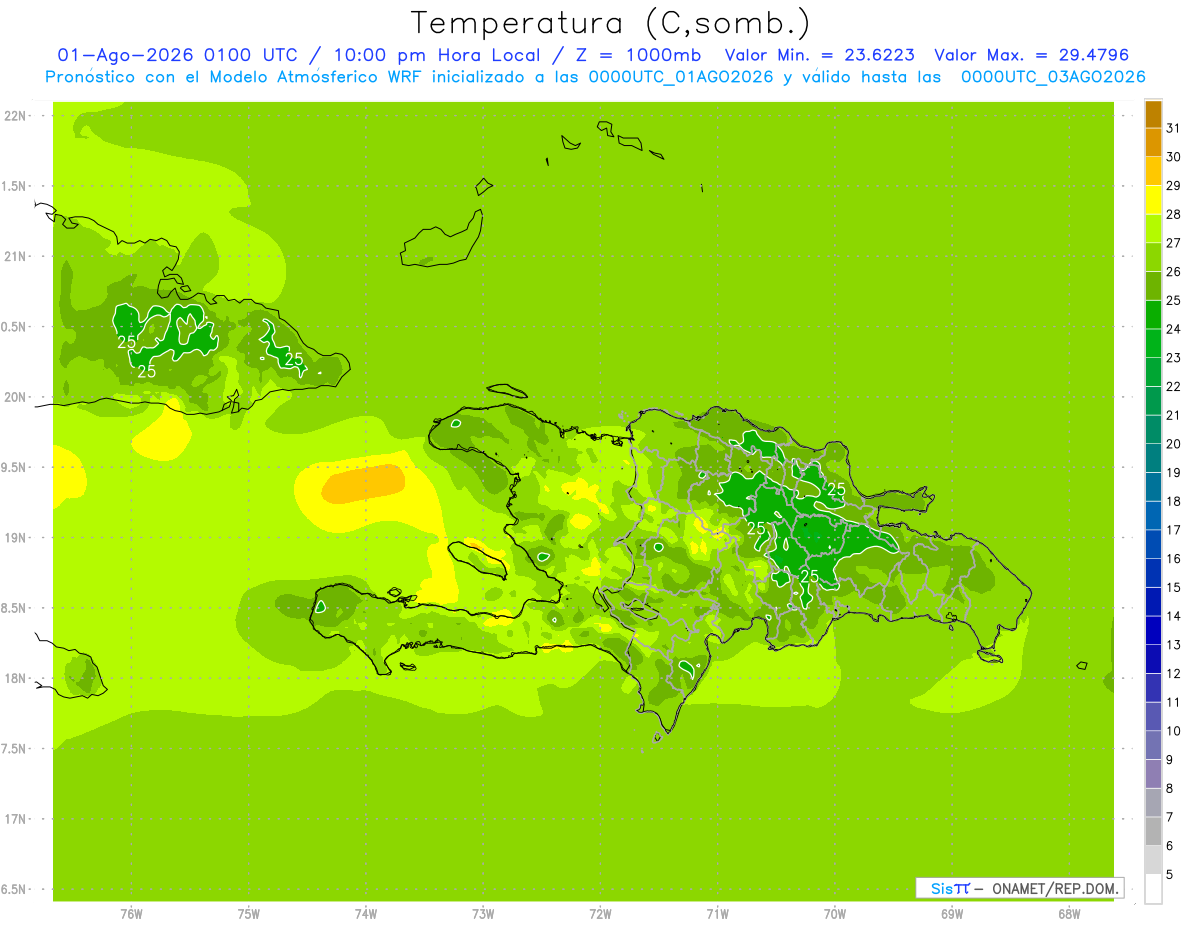Click the '22N' latitude label
The width and height of the screenshot is (1200, 927).
(16, 116)
